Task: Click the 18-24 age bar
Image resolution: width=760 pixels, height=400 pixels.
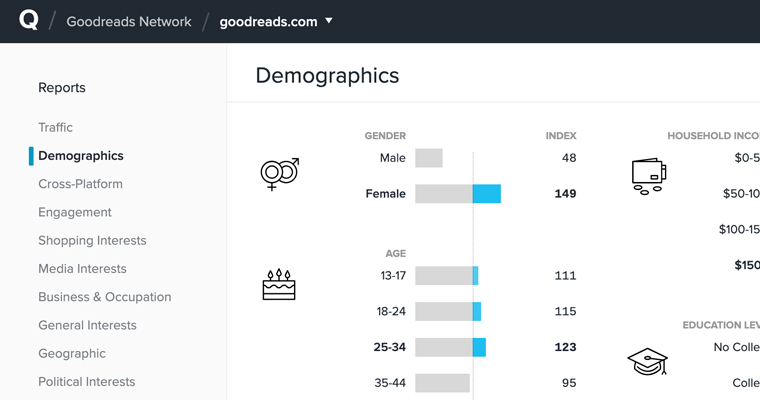Action: coord(448,312)
